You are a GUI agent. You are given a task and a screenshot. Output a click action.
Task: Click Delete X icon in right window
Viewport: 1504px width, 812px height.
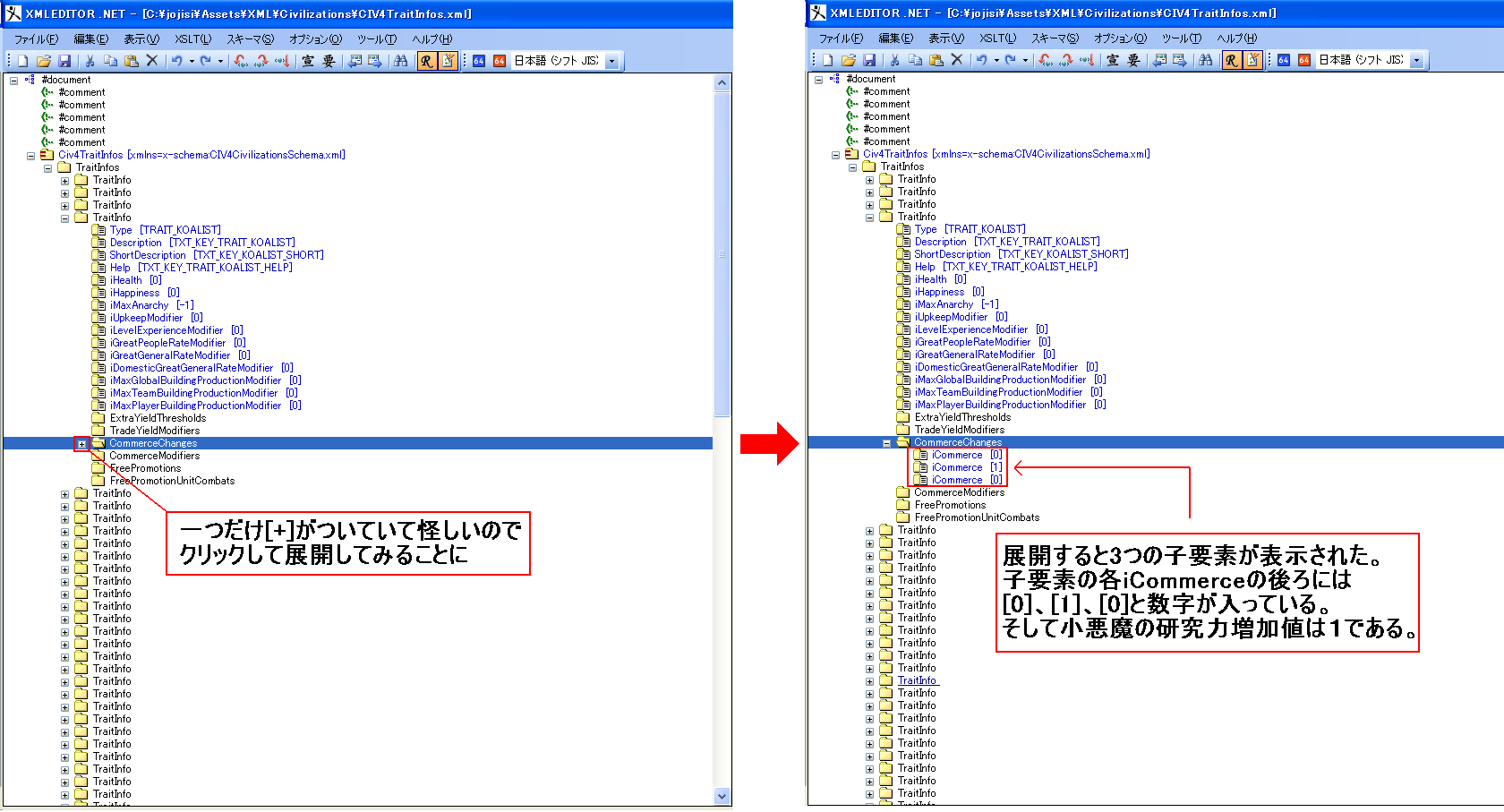[957, 60]
